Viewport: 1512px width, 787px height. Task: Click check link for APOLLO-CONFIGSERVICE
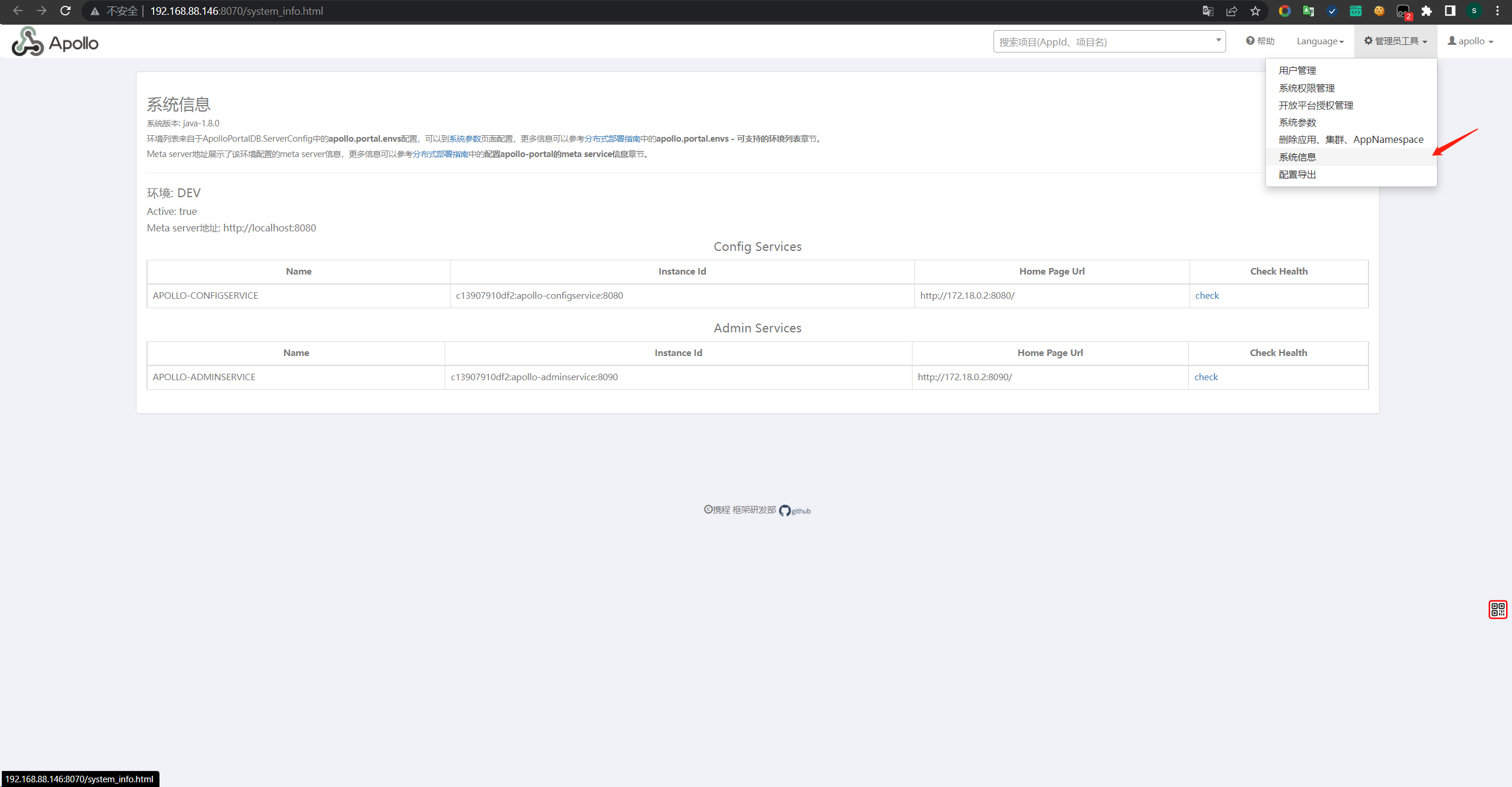(x=1207, y=295)
